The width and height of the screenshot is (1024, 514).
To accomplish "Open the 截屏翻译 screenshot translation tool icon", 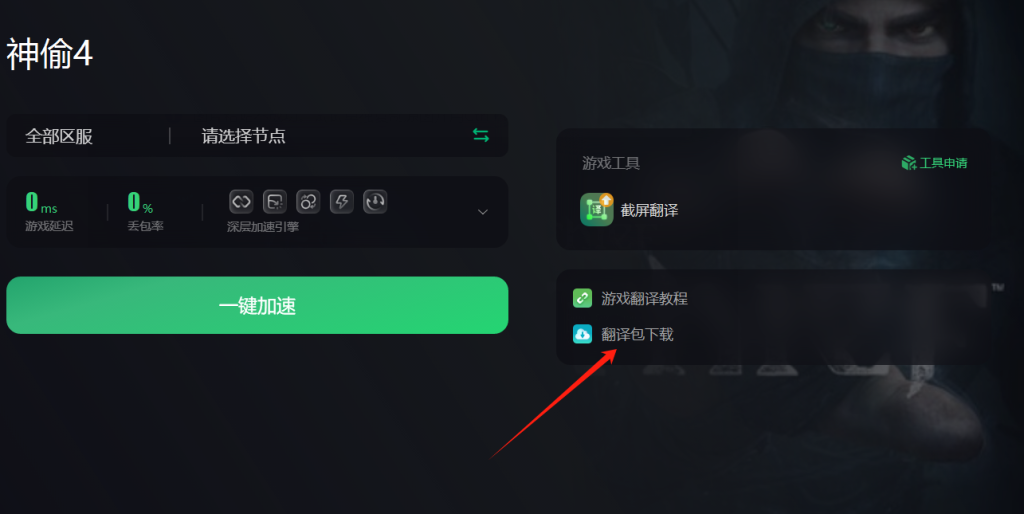I will pyautogui.click(x=597, y=210).
